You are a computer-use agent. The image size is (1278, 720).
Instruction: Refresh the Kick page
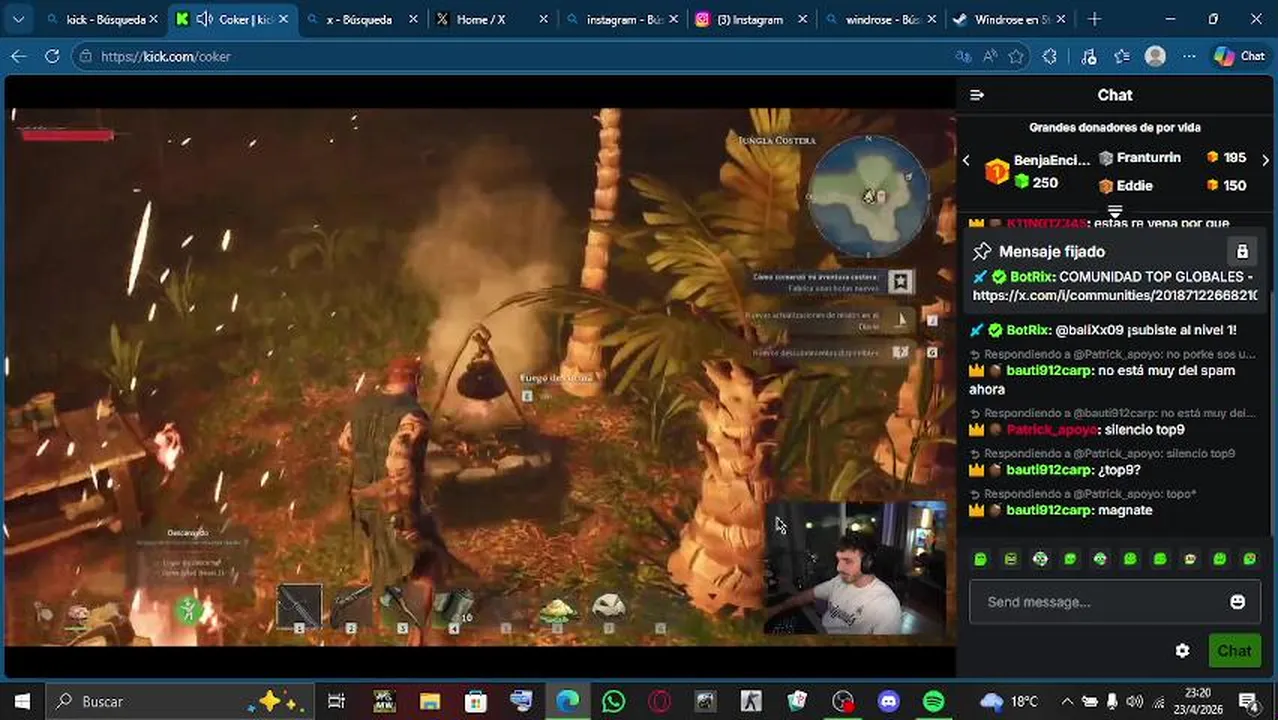[x=52, y=57]
